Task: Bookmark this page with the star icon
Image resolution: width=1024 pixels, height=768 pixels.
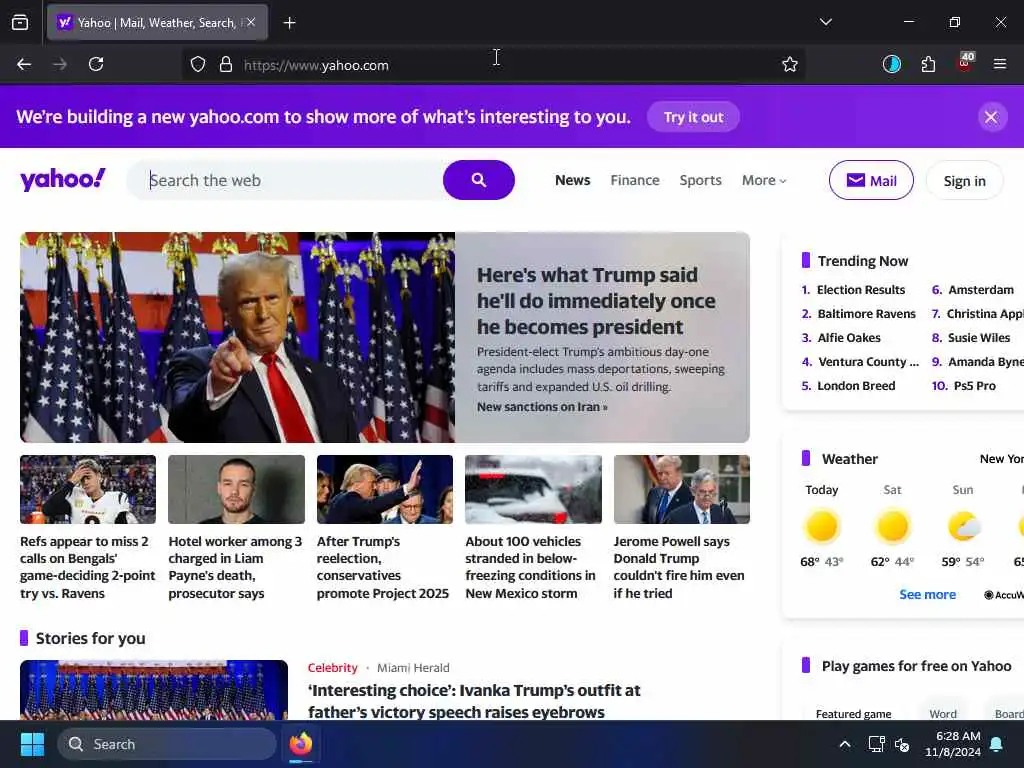Action: (790, 64)
